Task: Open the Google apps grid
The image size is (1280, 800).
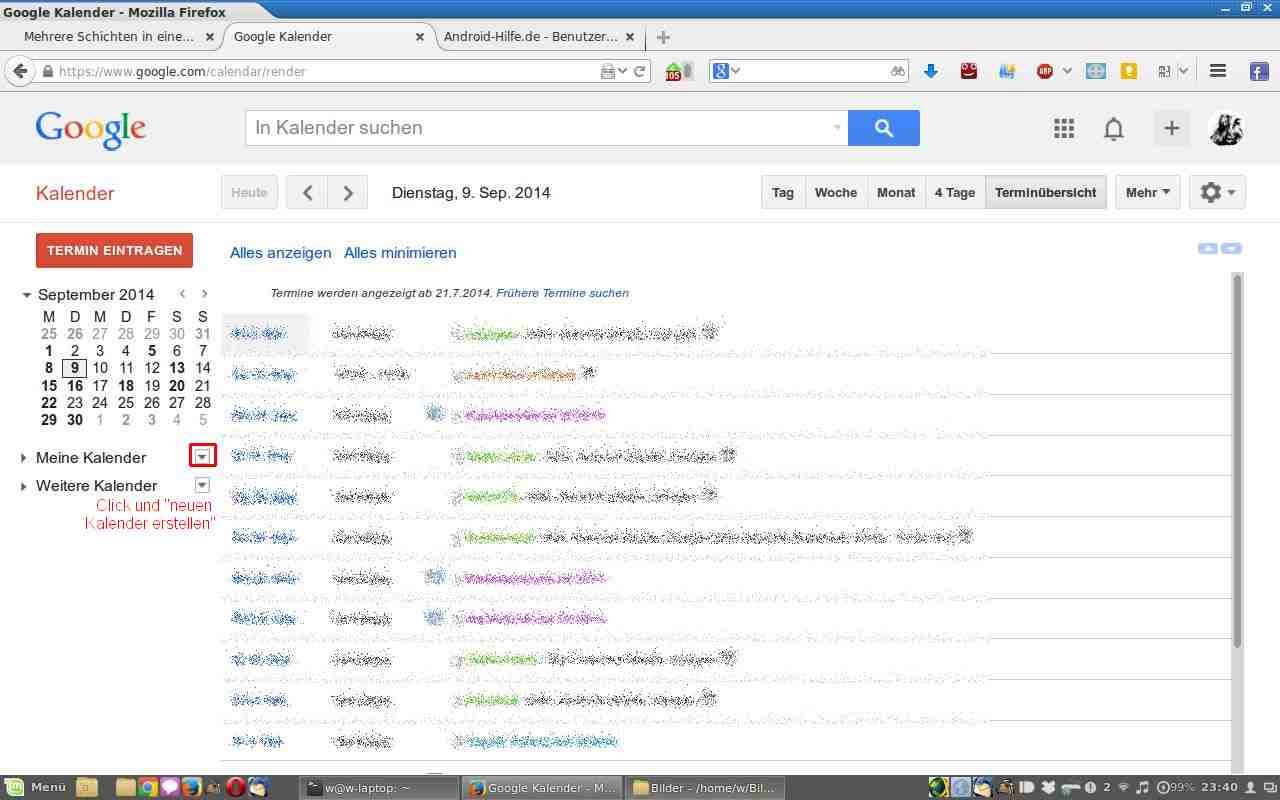Action: point(1064,128)
